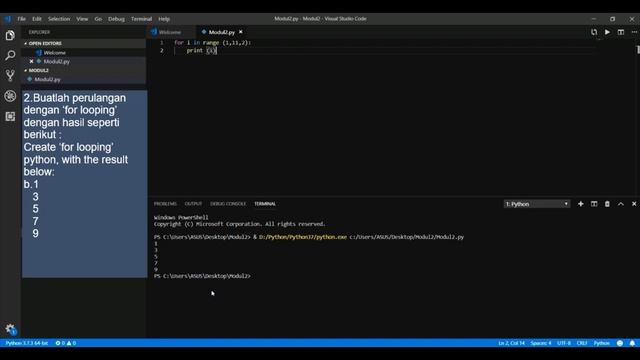Change language mode via Python status item
Image resolution: width=640 pixels, height=360 pixels.
[602, 343]
